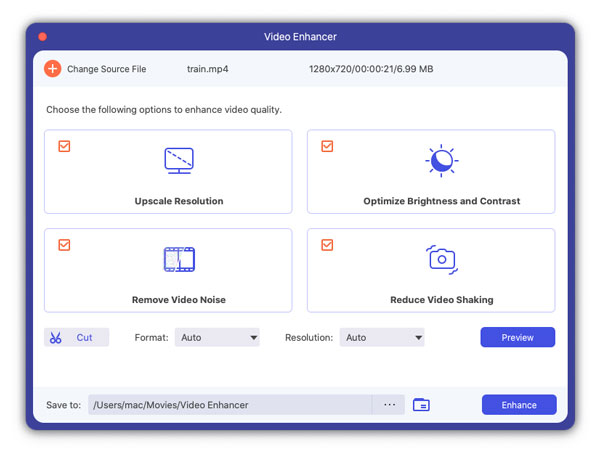Image resolution: width=600 pixels, height=458 pixels.
Task: Start processing with the Enhance button
Action: tap(518, 405)
